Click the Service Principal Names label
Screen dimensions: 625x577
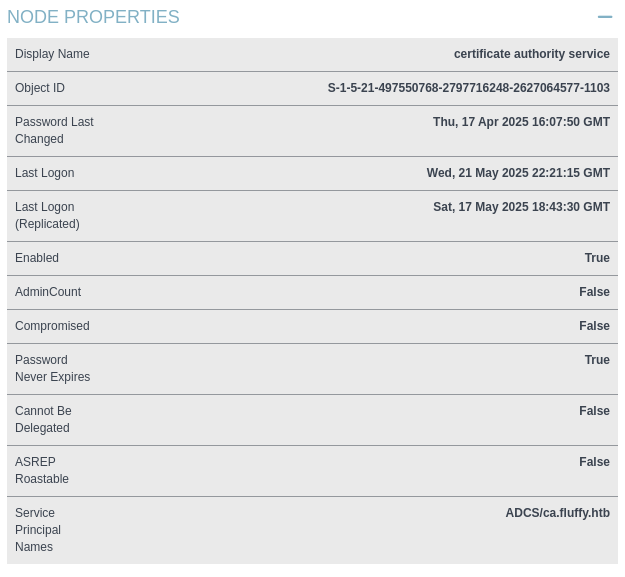[38, 530]
